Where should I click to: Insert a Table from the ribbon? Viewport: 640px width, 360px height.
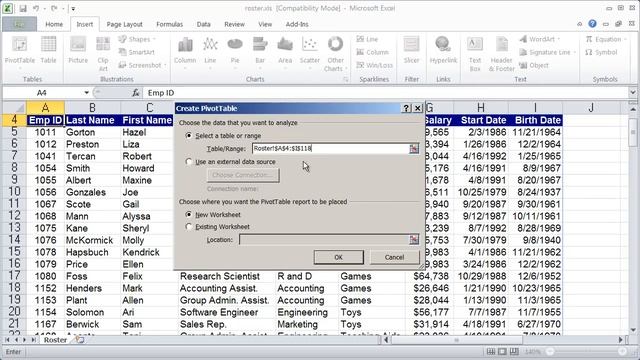pyautogui.click(x=48, y=51)
